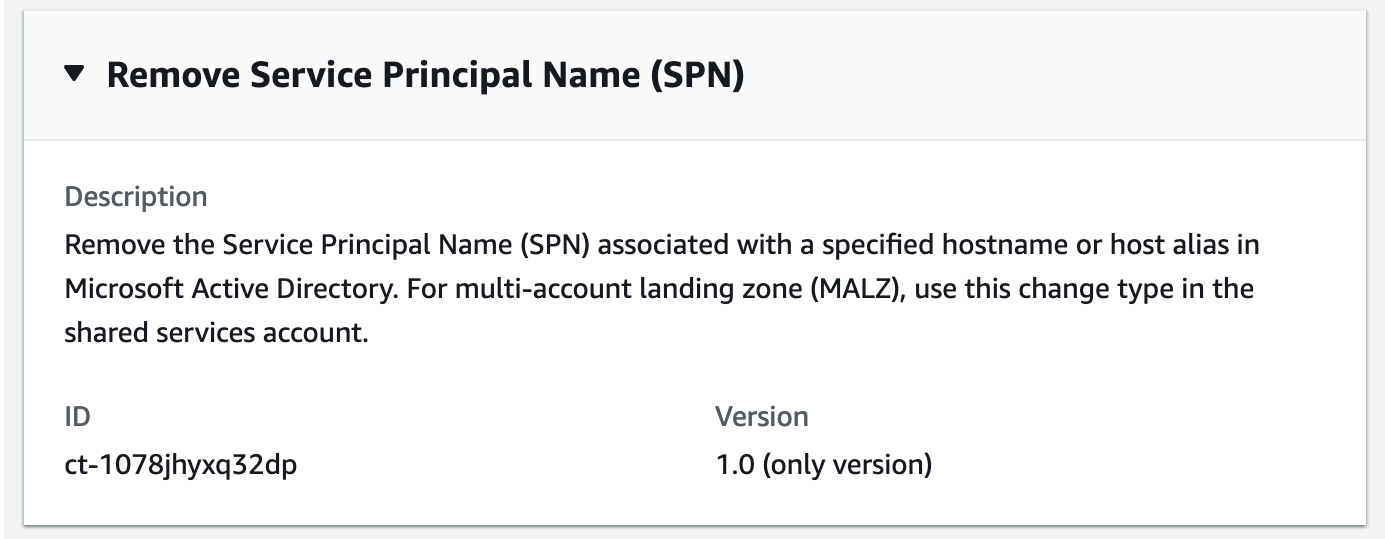Click the word Remove starting the description
1385x539 pixels.
click(x=108, y=245)
